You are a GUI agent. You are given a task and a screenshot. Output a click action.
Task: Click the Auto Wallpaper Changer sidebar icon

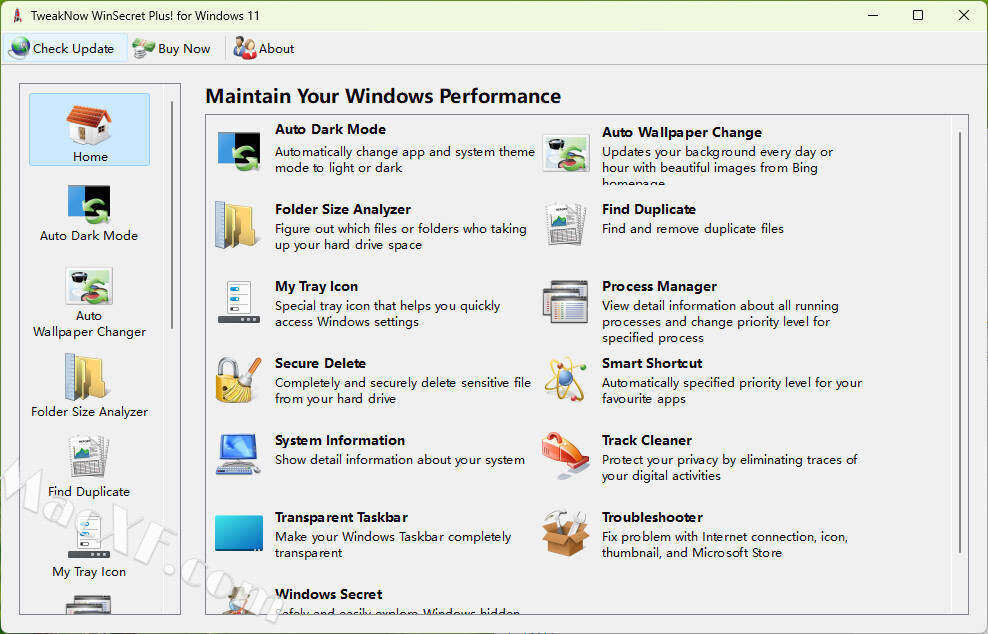point(89,286)
